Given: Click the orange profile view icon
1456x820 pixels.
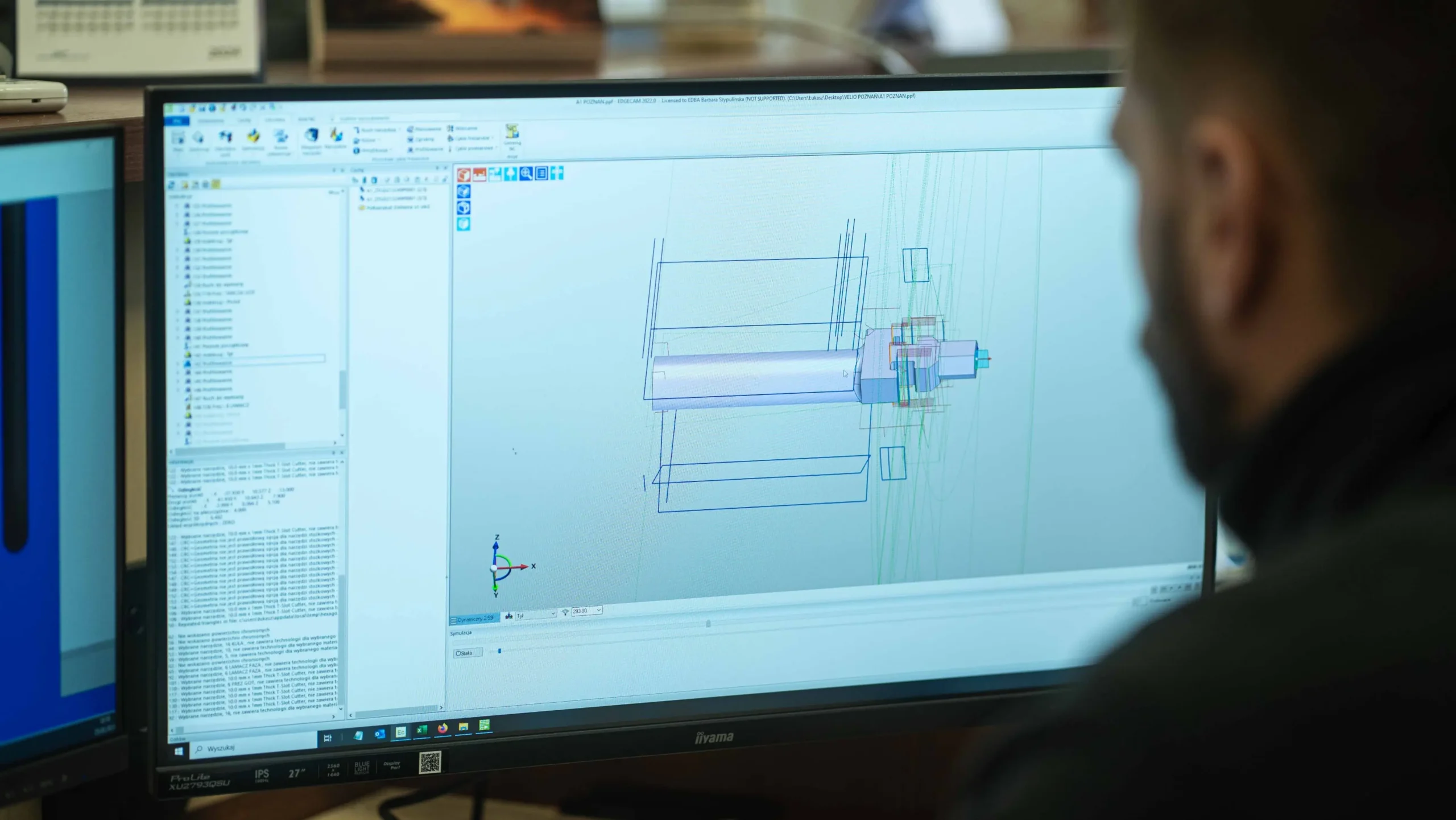Looking at the screenshot, I should (479, 174).
